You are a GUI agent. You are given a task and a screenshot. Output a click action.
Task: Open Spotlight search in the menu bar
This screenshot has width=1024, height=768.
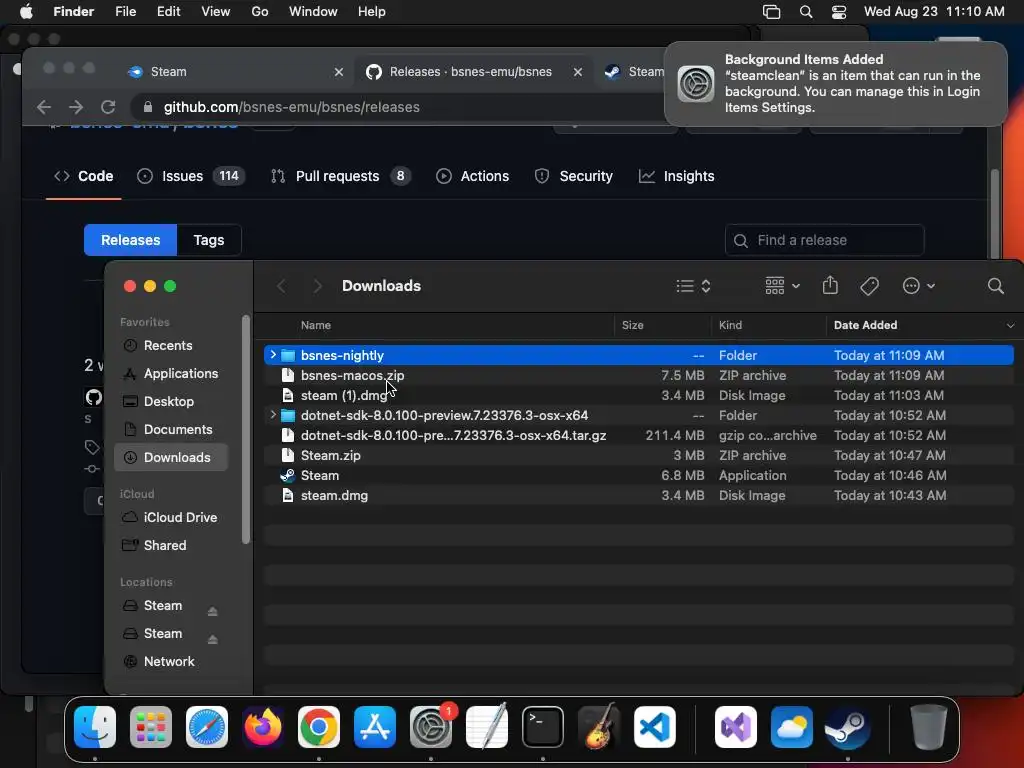click(x=806, y=12)
